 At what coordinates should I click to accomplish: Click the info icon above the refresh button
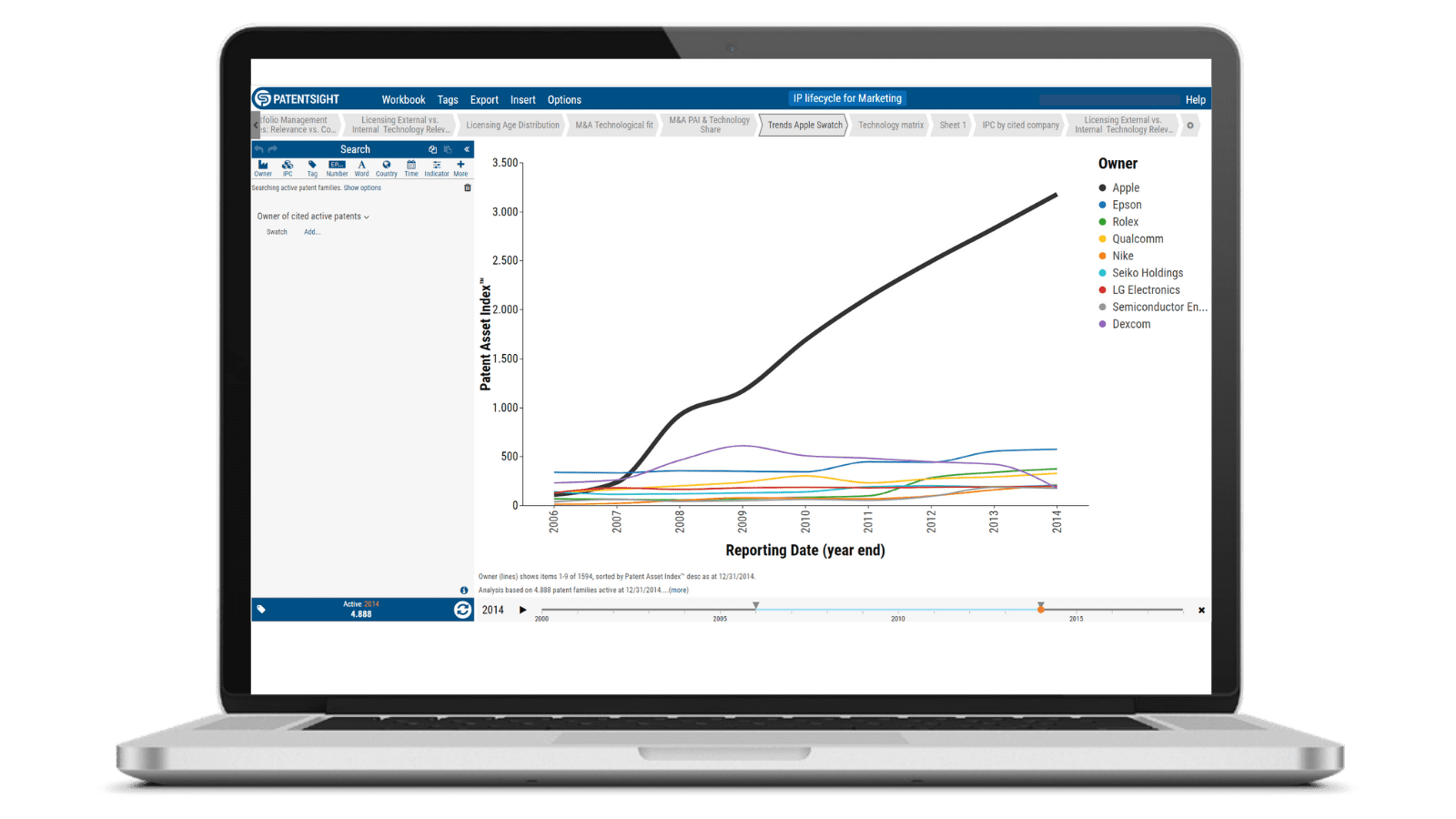(x=464, y=591)
